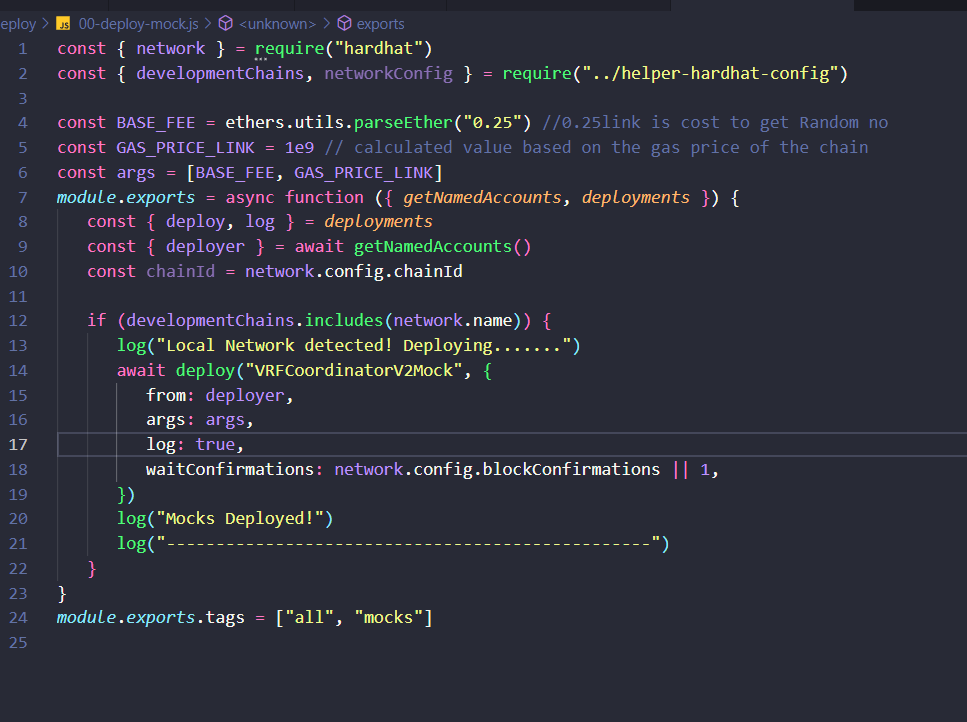Click the mocks tag string on line 24
This screenshot has width=967, height=722.
click(x=388, y=617)
